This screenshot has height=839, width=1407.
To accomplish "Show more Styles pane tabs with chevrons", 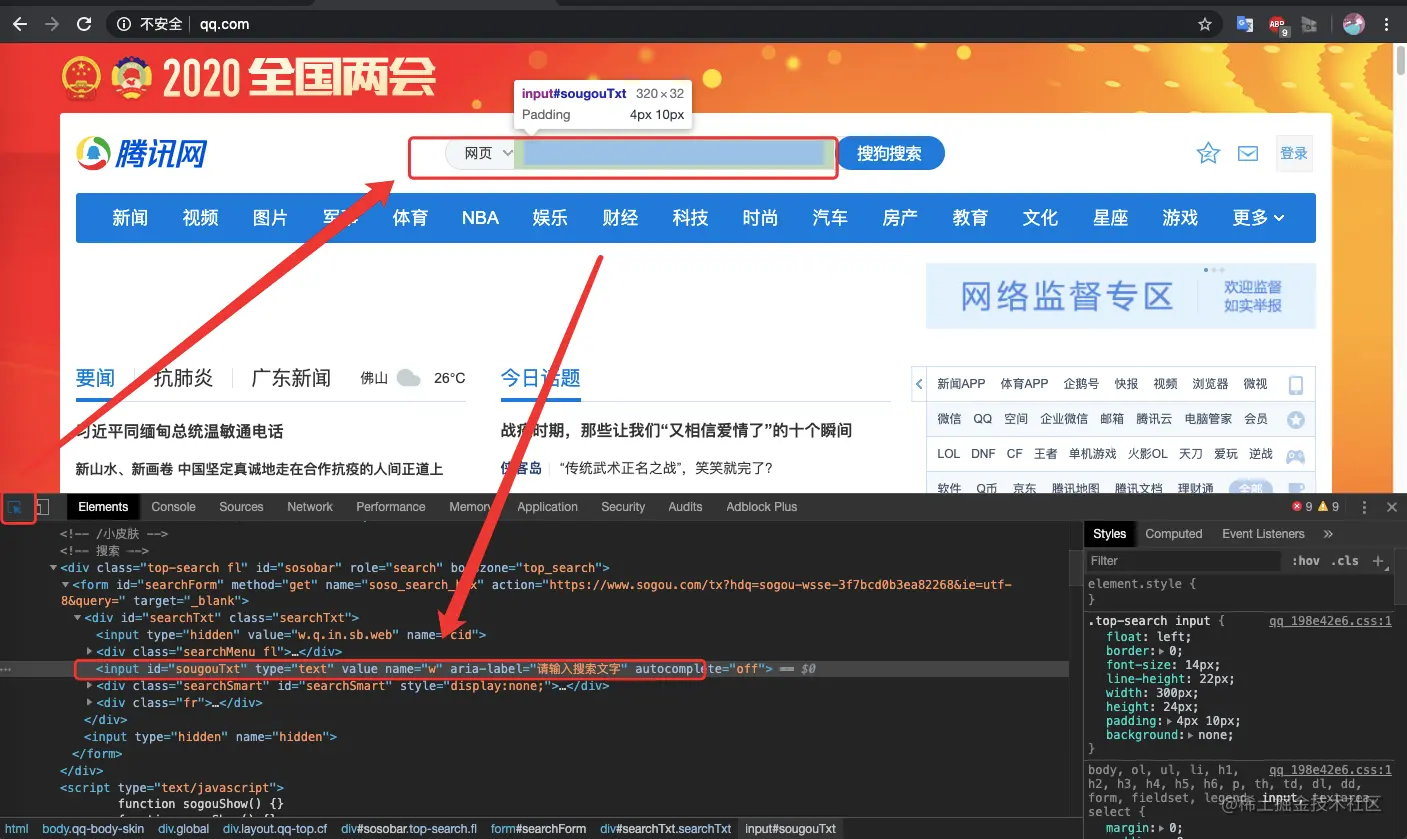I will pos(1328,534).
